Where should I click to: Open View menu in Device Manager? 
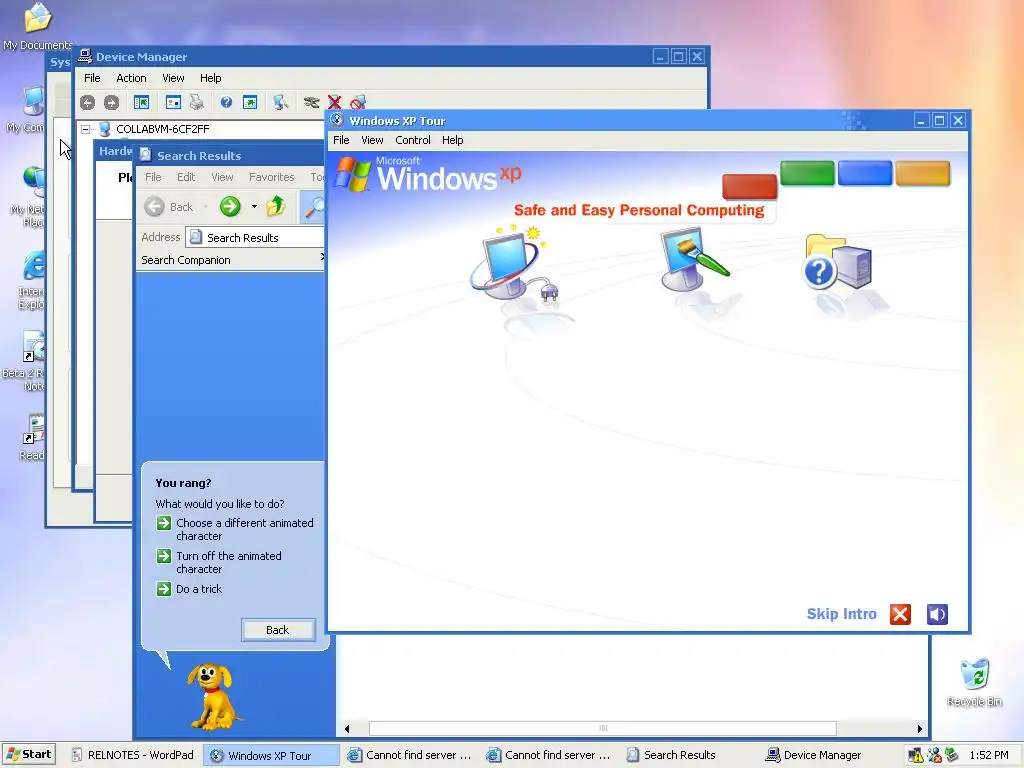tap(173, 78)
